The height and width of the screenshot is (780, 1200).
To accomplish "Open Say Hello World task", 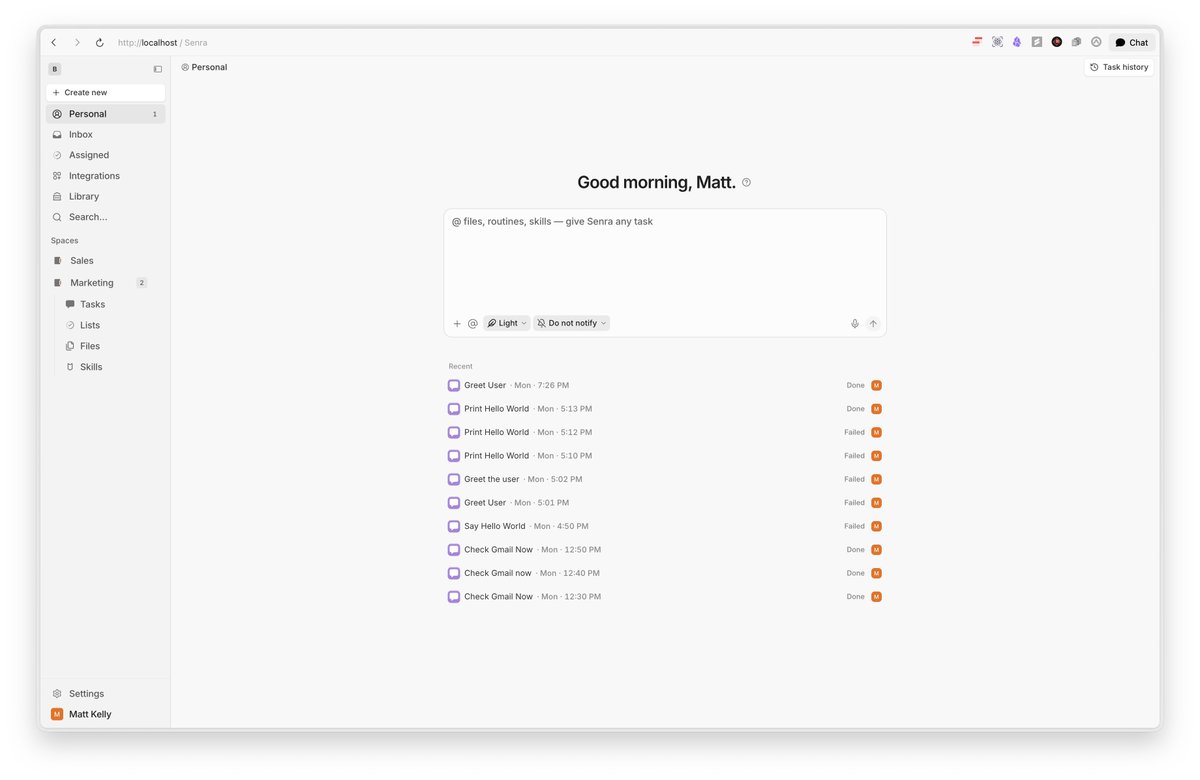I will [665, 526].
